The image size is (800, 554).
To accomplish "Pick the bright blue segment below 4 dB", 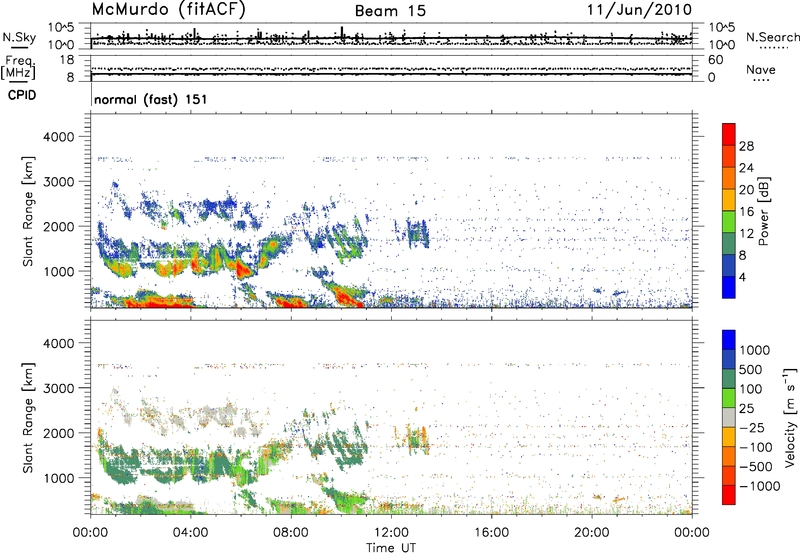I will click(729, 287).
